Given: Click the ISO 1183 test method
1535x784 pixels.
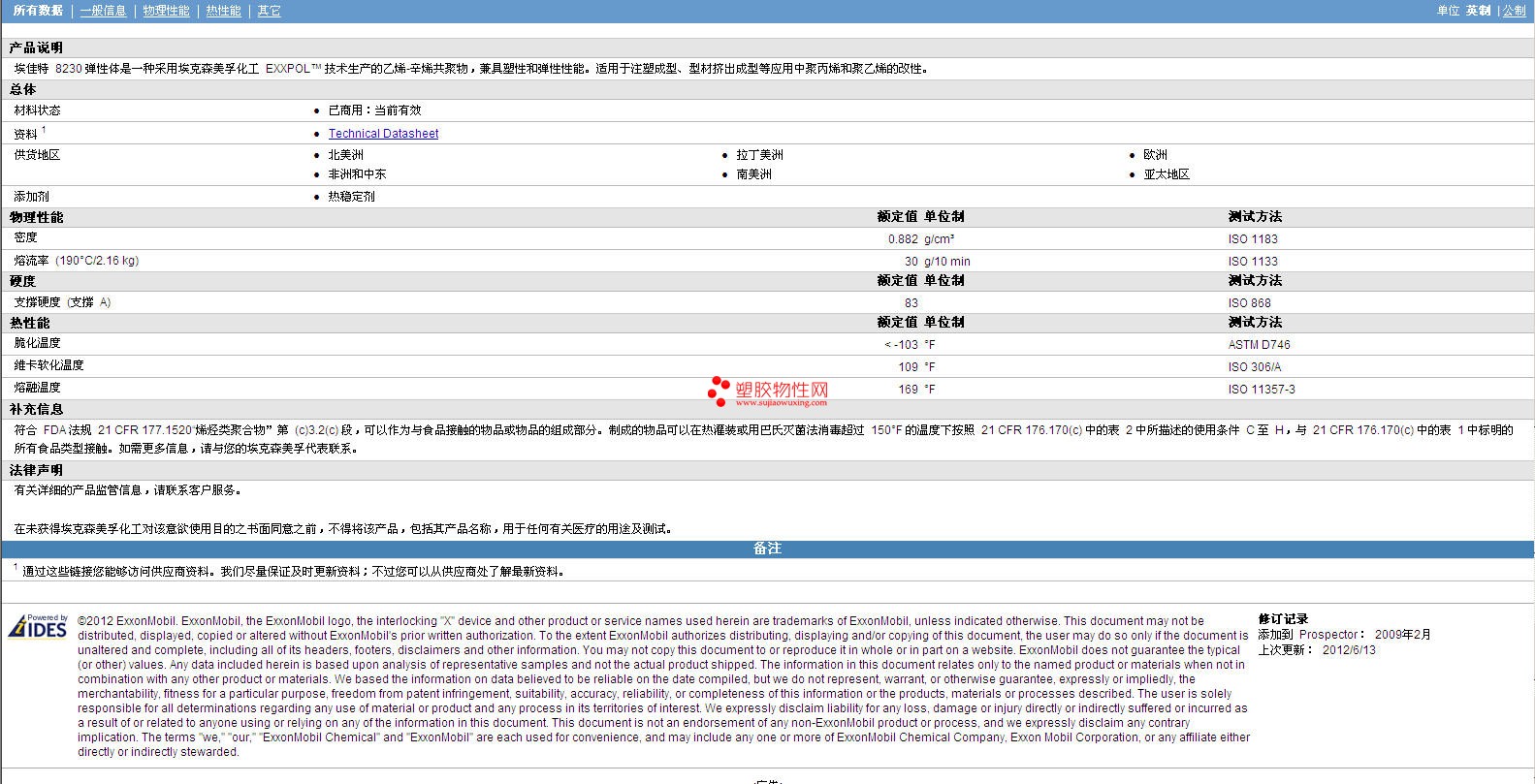Looking at the screenshot, I should coord(1253,239).
